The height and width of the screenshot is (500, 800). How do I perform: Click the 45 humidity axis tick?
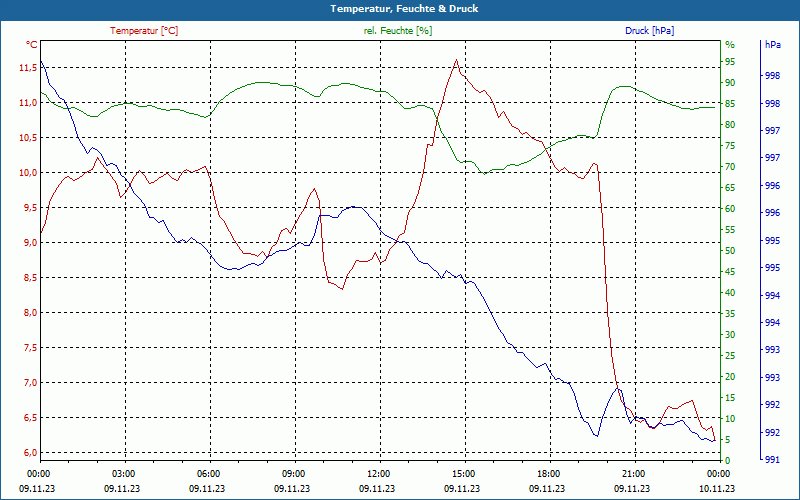coord(730,272)
